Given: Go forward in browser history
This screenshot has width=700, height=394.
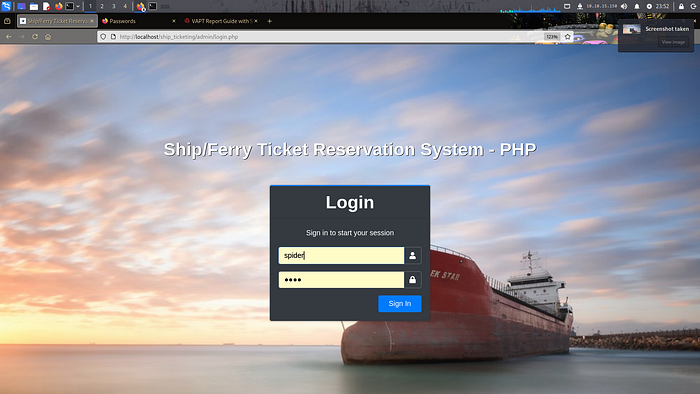Looking at the screenshot, I should tap(22, 37).
